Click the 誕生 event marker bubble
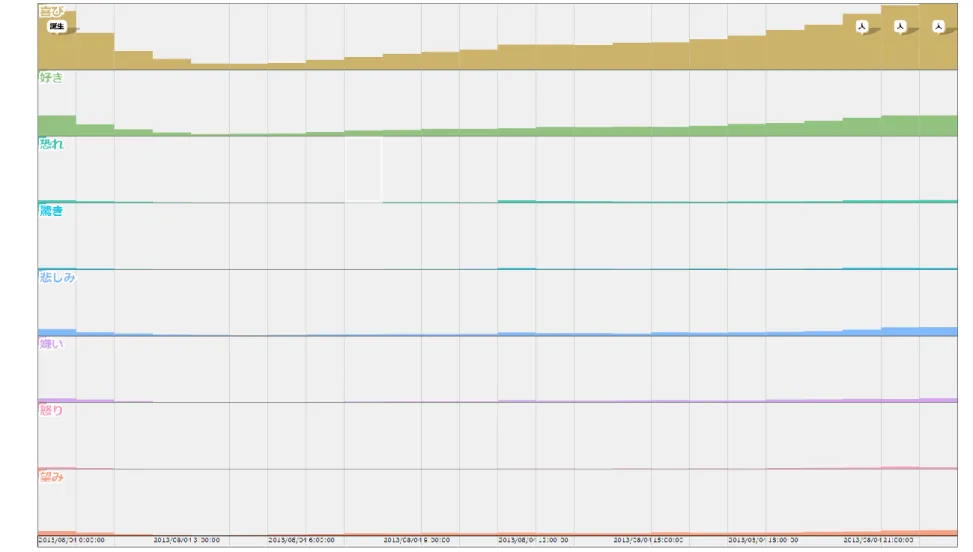 [56, 26]
